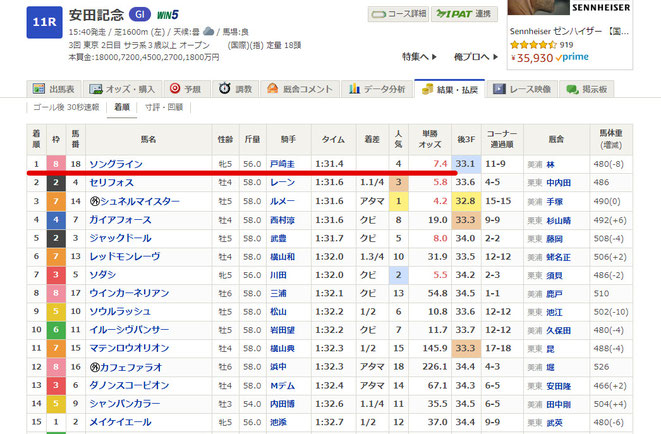This screenshot has width=661, height=434.
Task: Click the 11R race number badge
Action: pyautogui.click(x=44, y=22)
